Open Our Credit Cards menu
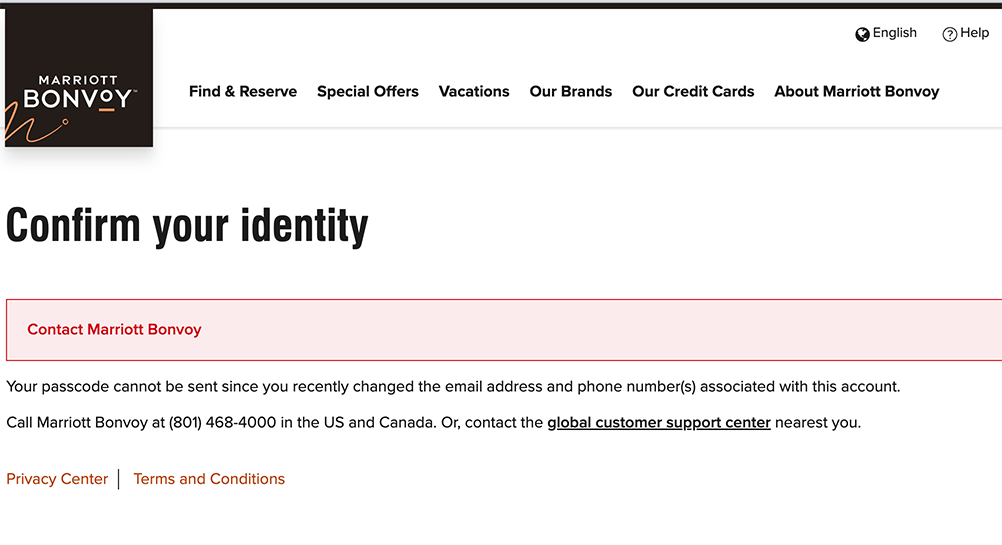Screen dimensions: 1002x545 pyautogui.click(x=693, y=91)
